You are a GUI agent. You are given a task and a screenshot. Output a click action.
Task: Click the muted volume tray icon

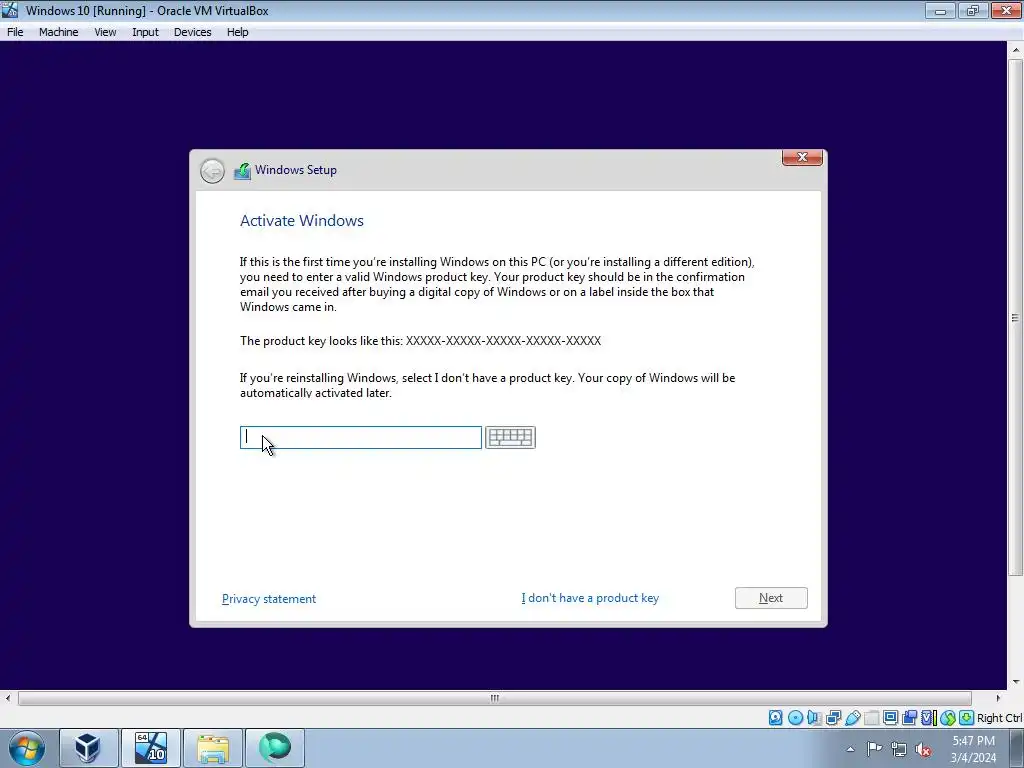923,749
